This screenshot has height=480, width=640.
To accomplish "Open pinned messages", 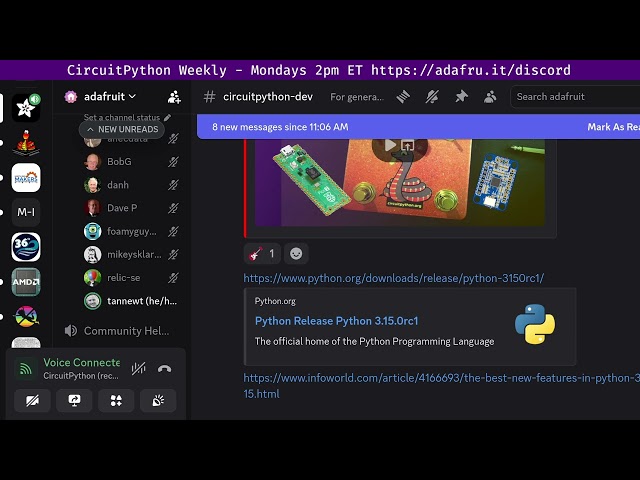I will [x=461, y=97].
